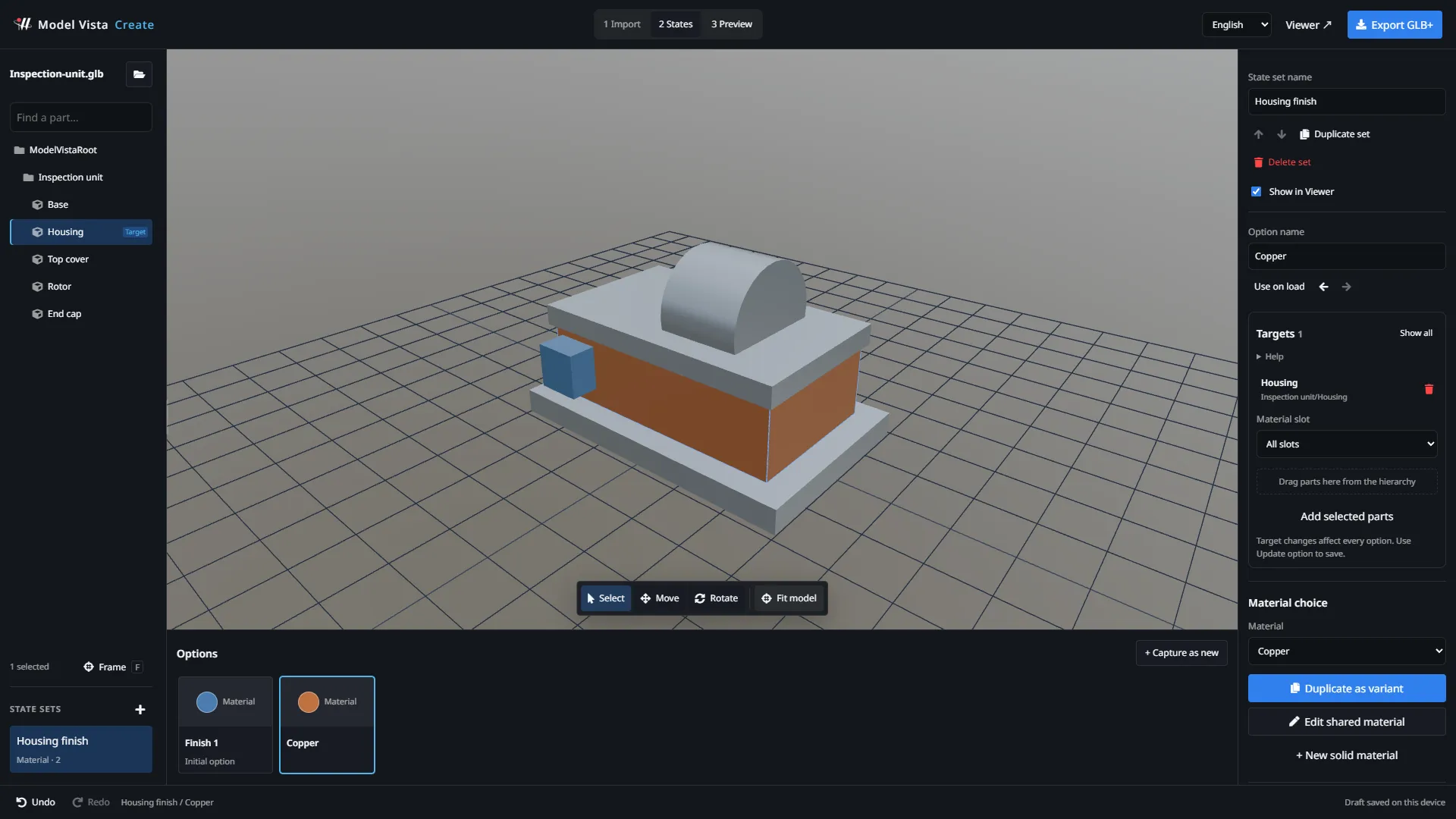The height and width of the screenshot is (819, 1456).
Task: Click Frame selection button
Action: point(112,667)
